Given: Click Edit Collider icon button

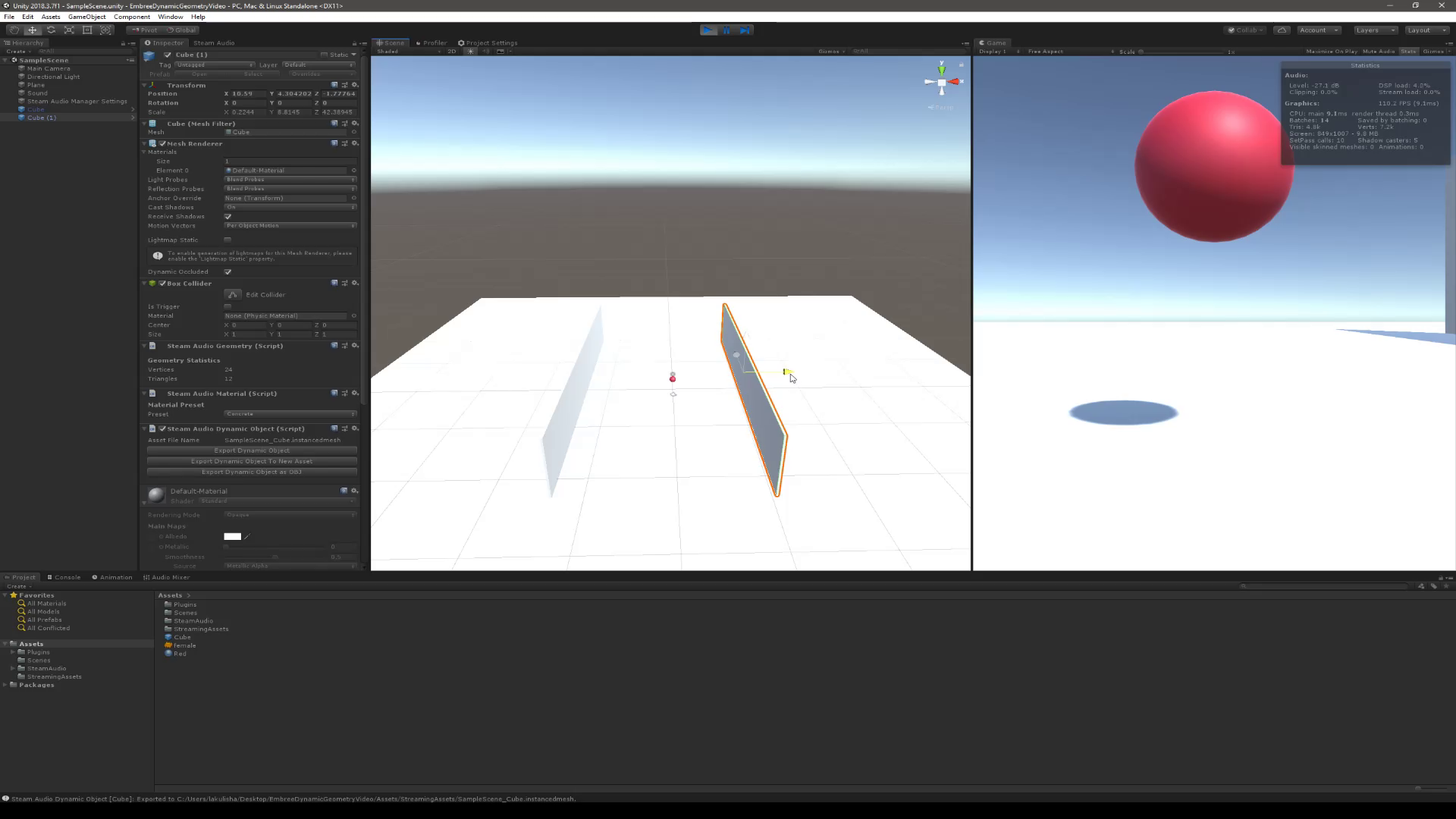Looking at the screenshot, I should [233, 294].
